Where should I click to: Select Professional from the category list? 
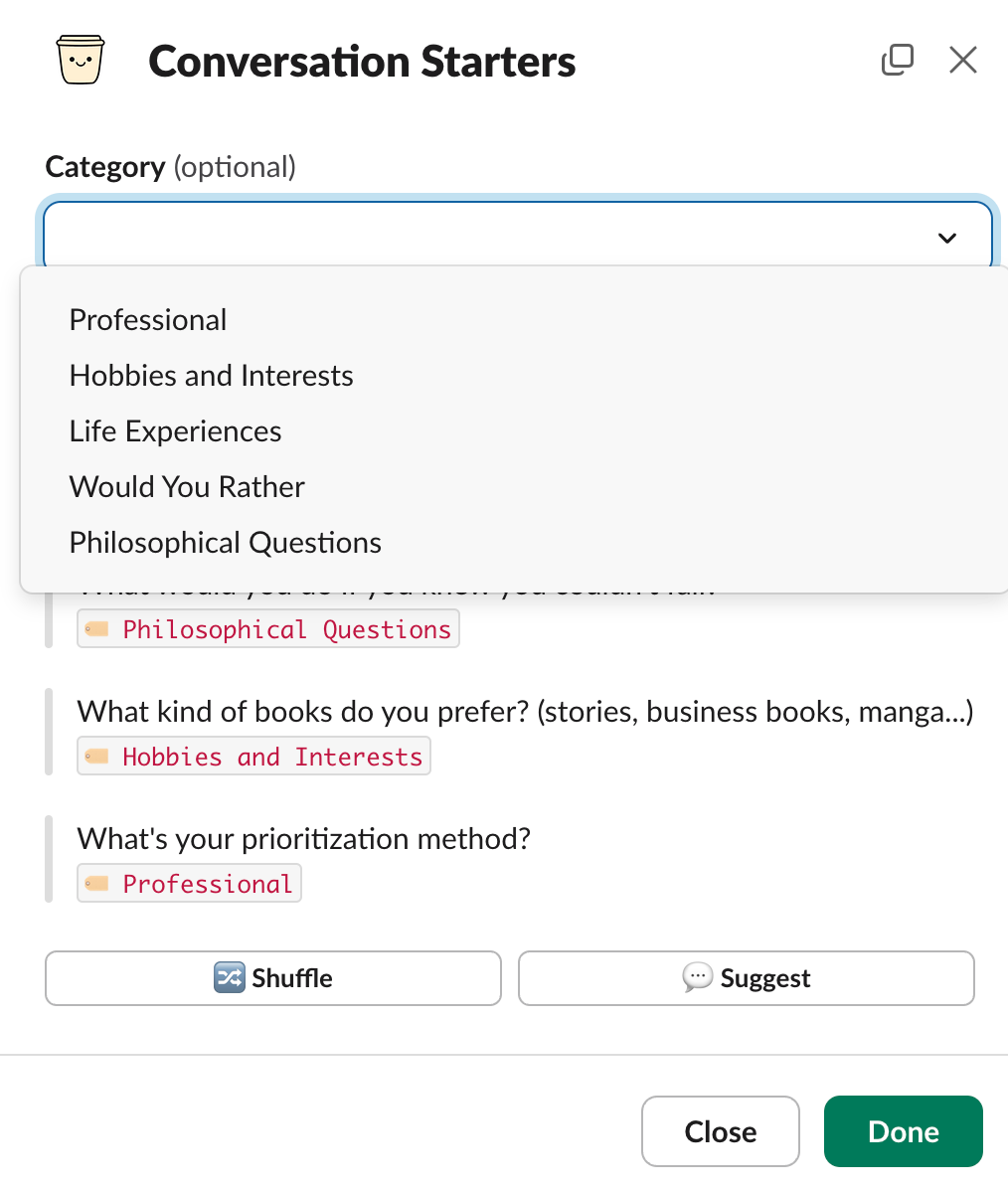148,320
